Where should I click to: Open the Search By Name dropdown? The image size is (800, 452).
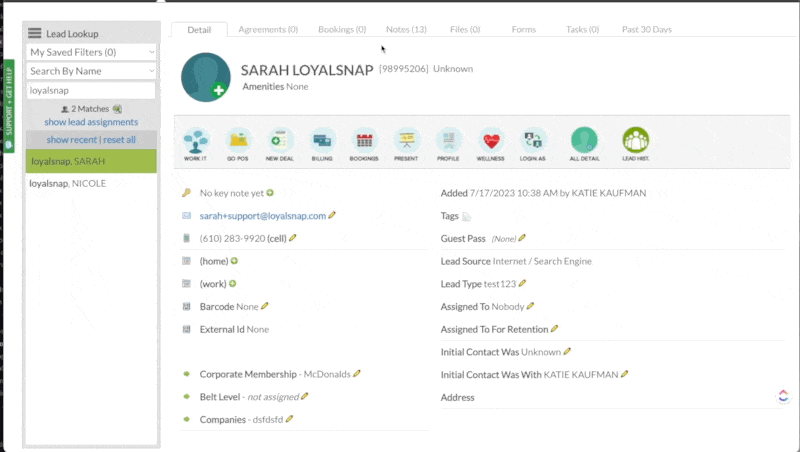pos(92,71)
